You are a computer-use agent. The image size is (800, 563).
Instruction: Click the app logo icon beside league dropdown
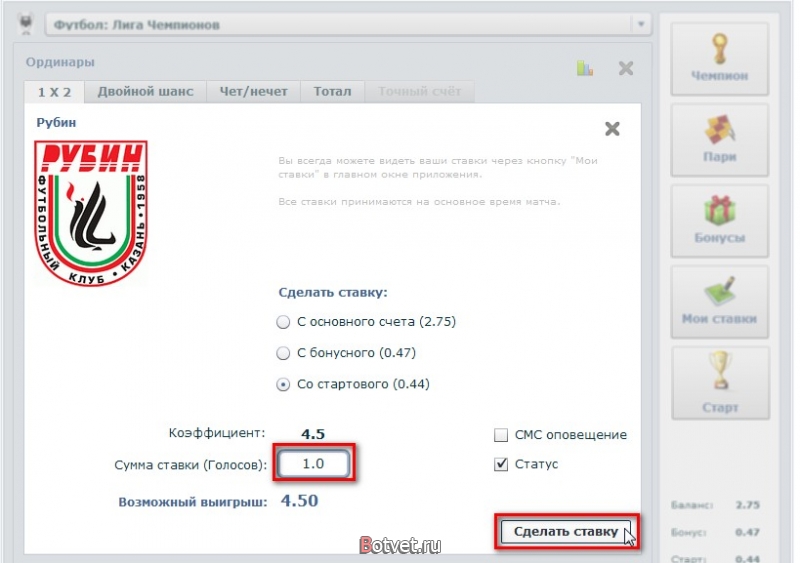(x=26, y=24)
